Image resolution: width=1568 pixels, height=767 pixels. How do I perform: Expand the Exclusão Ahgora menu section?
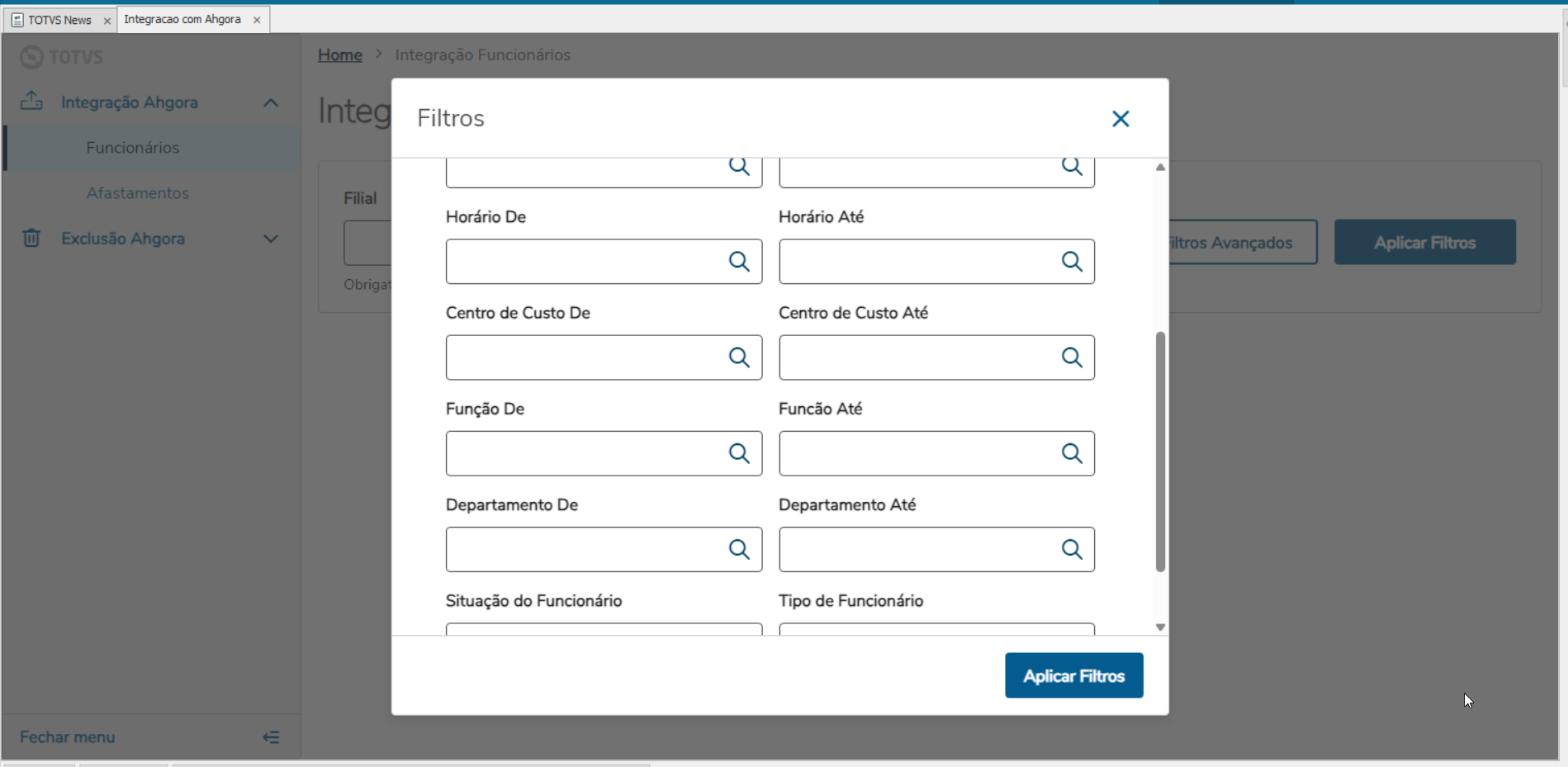(271, 239)
